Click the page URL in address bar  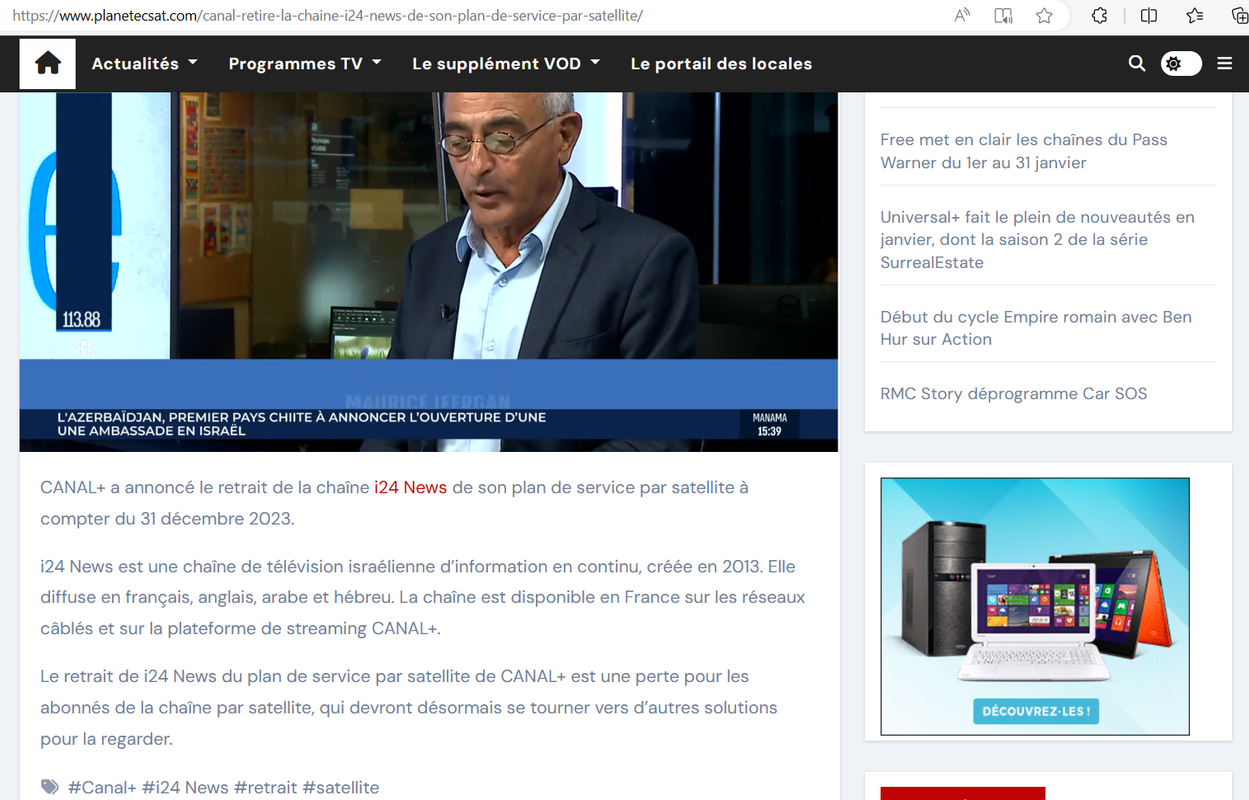[327, 16]
